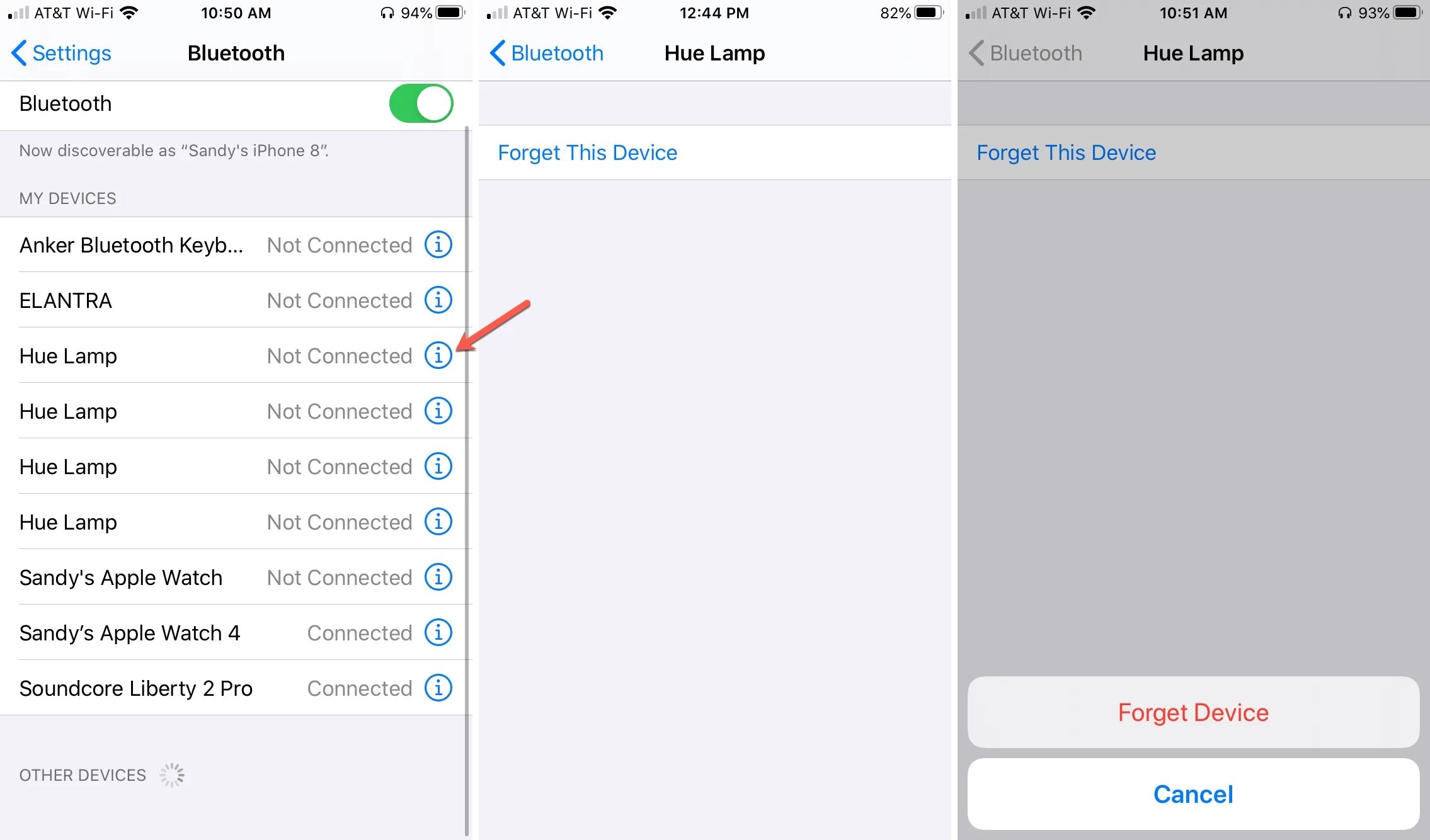Screen dimensions: 1430x840
Task: Tap the Settings back button
Action: (x=57, y=53)
